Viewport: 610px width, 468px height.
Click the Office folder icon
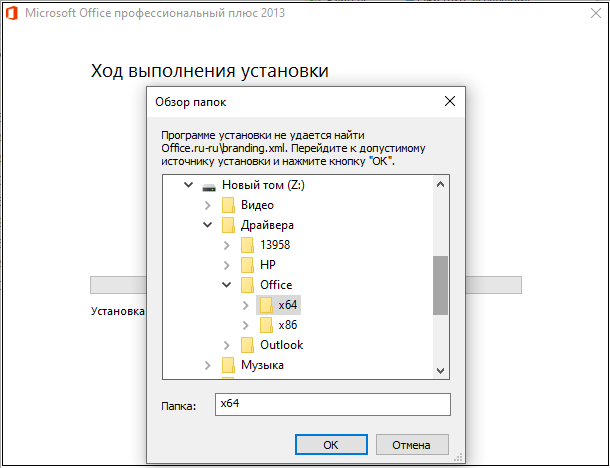click(247, 285)
